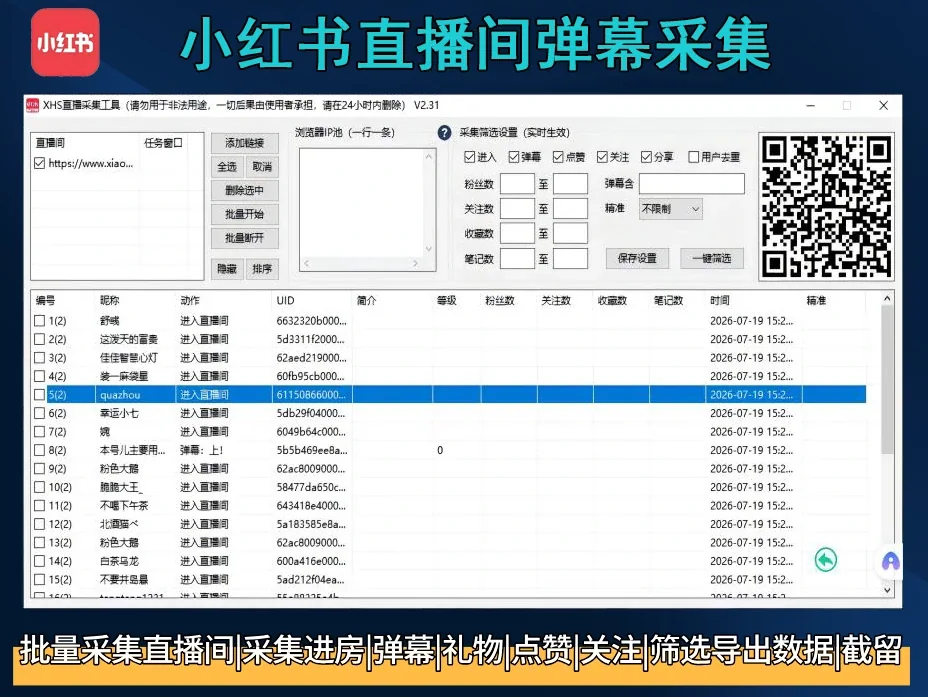Click the 粉丝数 column header in table
This screenshot has height=697, width=928.
coord(508,301)
